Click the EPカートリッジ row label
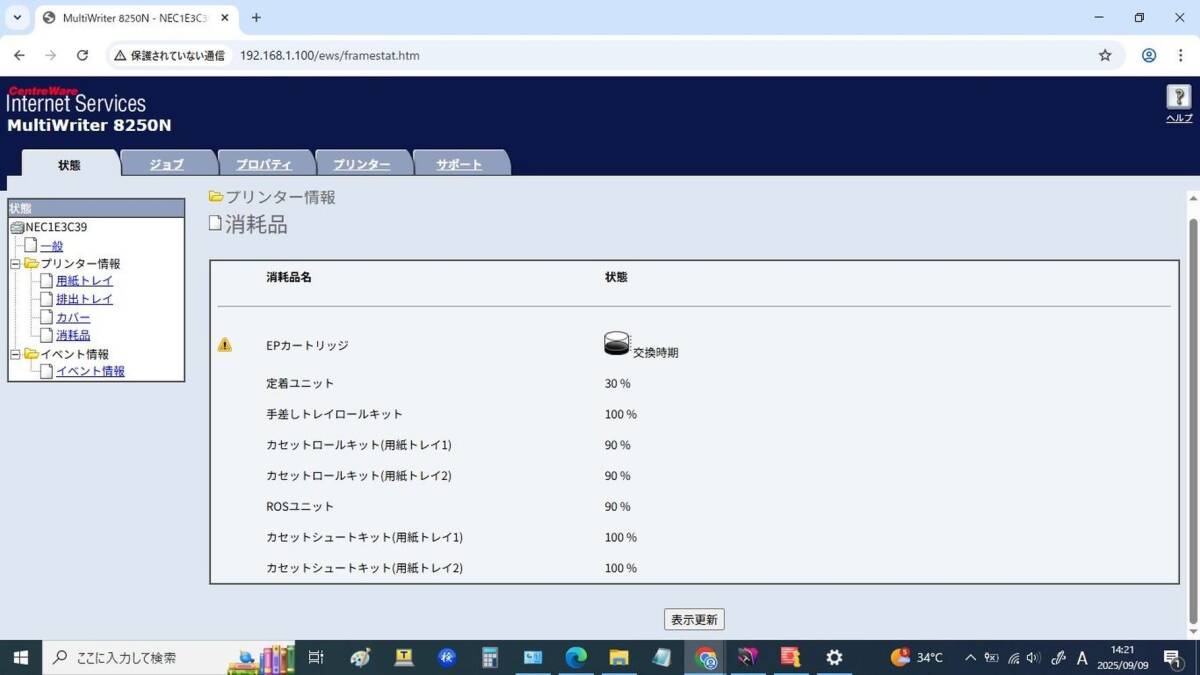Screen dimensions: 1200x675 click(308, 345)
